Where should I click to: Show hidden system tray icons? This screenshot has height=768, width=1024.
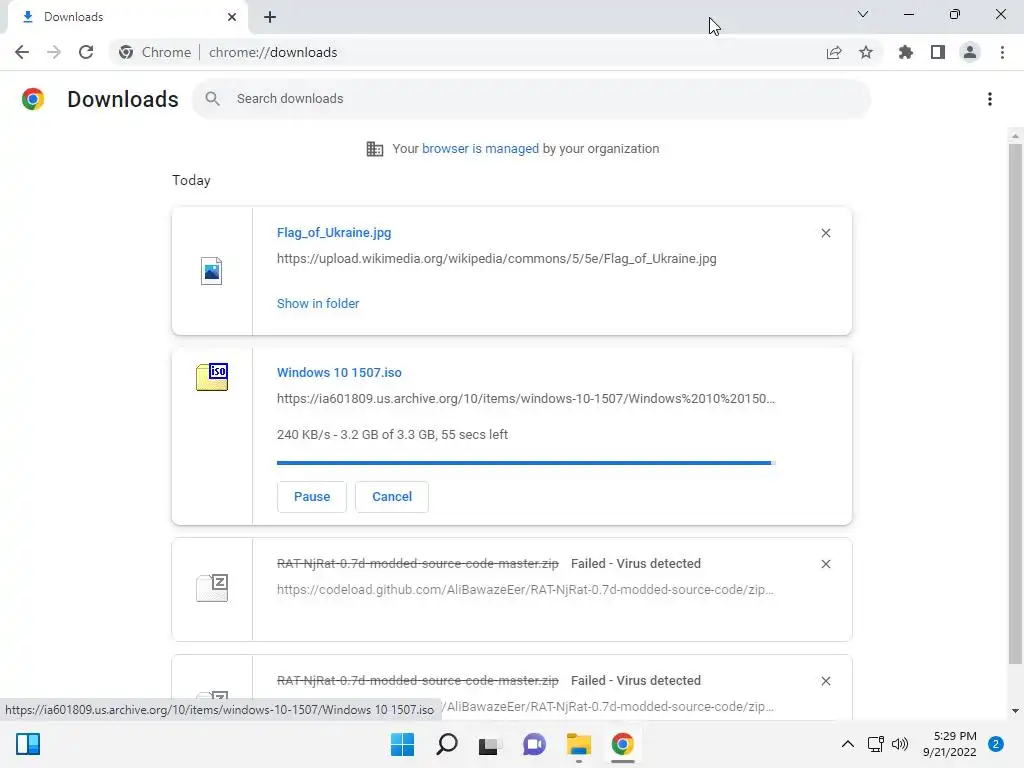(x=848, y=744)
